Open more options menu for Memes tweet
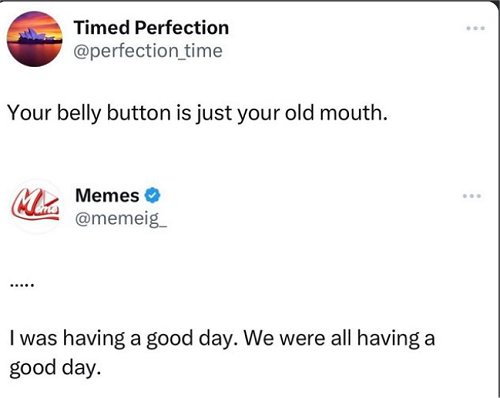Image resolution: width=500 pixels, height=398 pixels. click(x=472, y=196)
